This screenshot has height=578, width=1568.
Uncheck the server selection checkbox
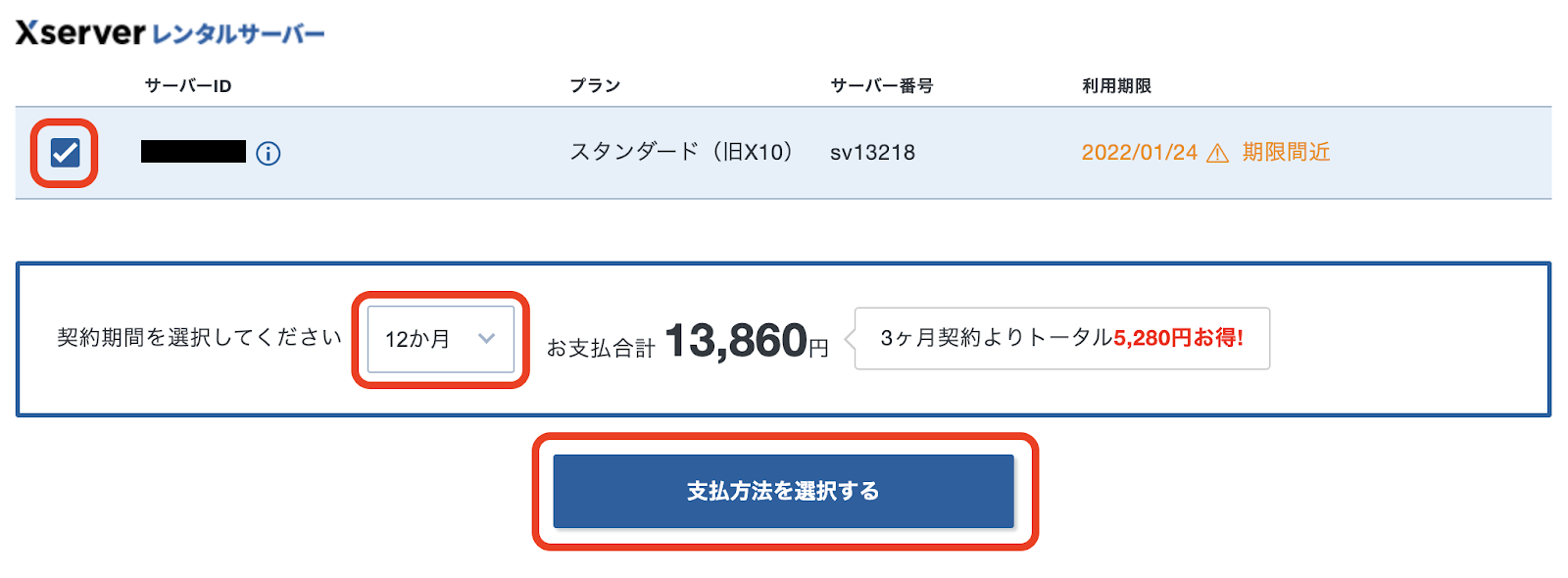coord(65,153)
